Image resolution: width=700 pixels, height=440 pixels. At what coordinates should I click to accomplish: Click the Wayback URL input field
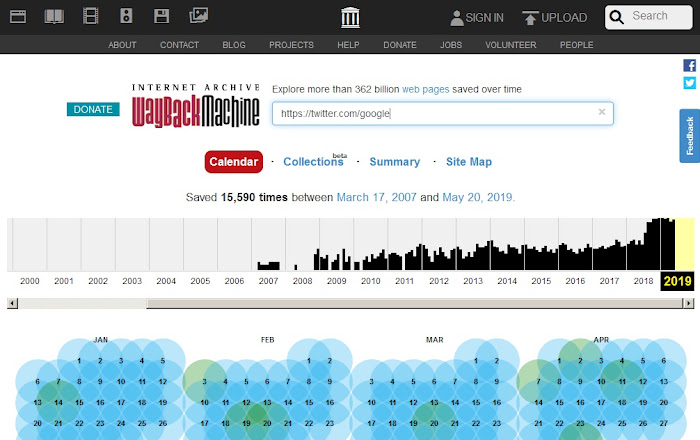pos(443,113)
